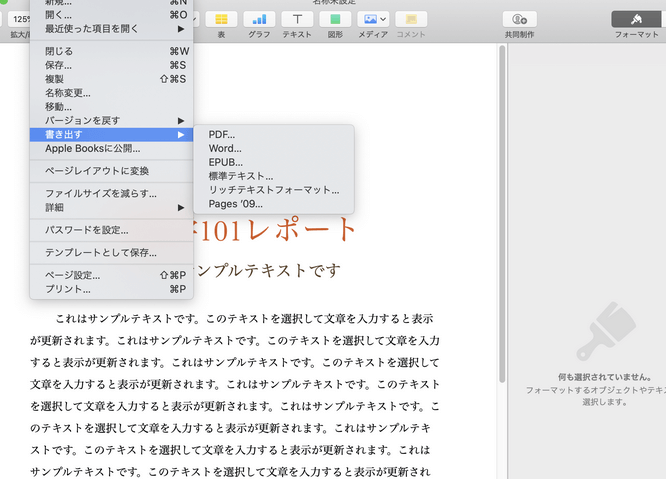Choose プリント... from the File menu
This screenshot has width=666, height=479.
click(68, 289)
